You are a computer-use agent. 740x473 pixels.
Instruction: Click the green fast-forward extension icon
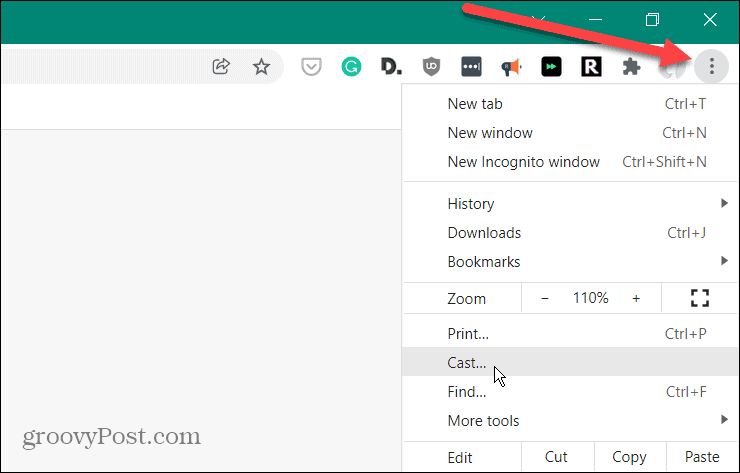click(x=551, y=67)
